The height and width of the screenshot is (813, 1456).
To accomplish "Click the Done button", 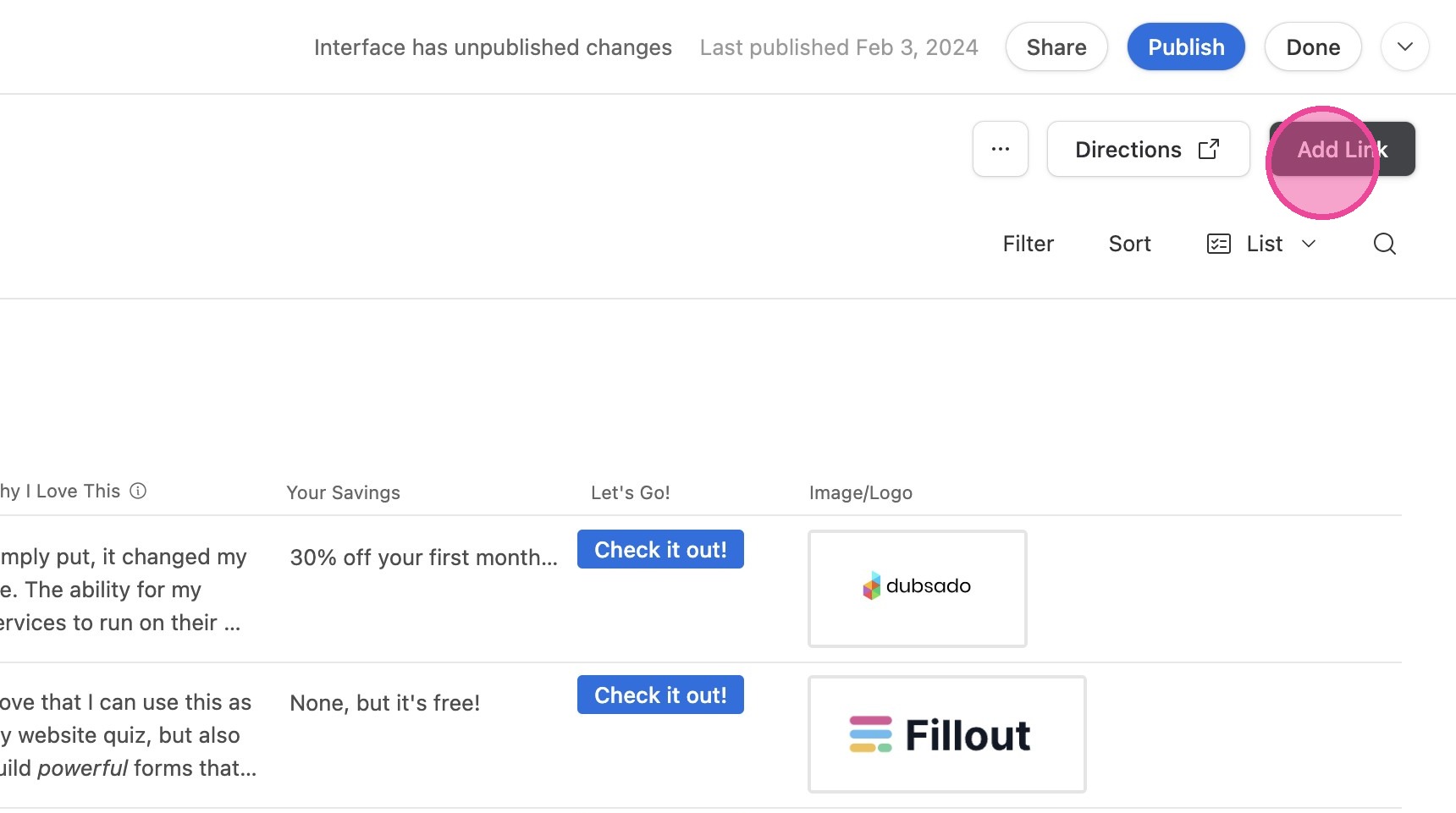I will tap(1313, 47).
